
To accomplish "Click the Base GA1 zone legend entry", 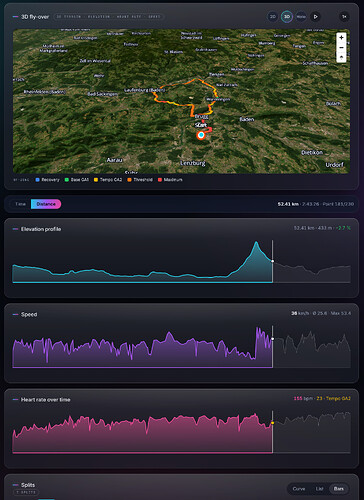I will pos(77,180).
